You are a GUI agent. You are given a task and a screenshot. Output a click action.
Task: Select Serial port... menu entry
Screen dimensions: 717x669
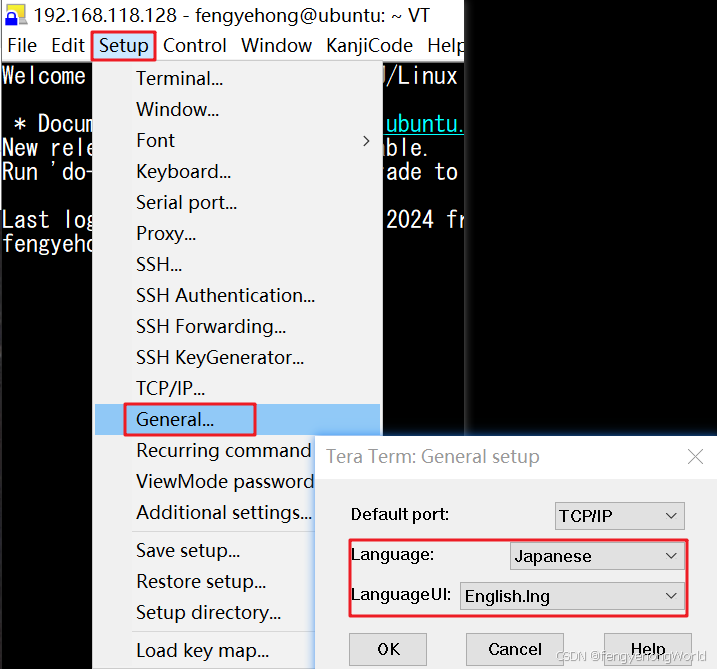click(x=187, y=203)
